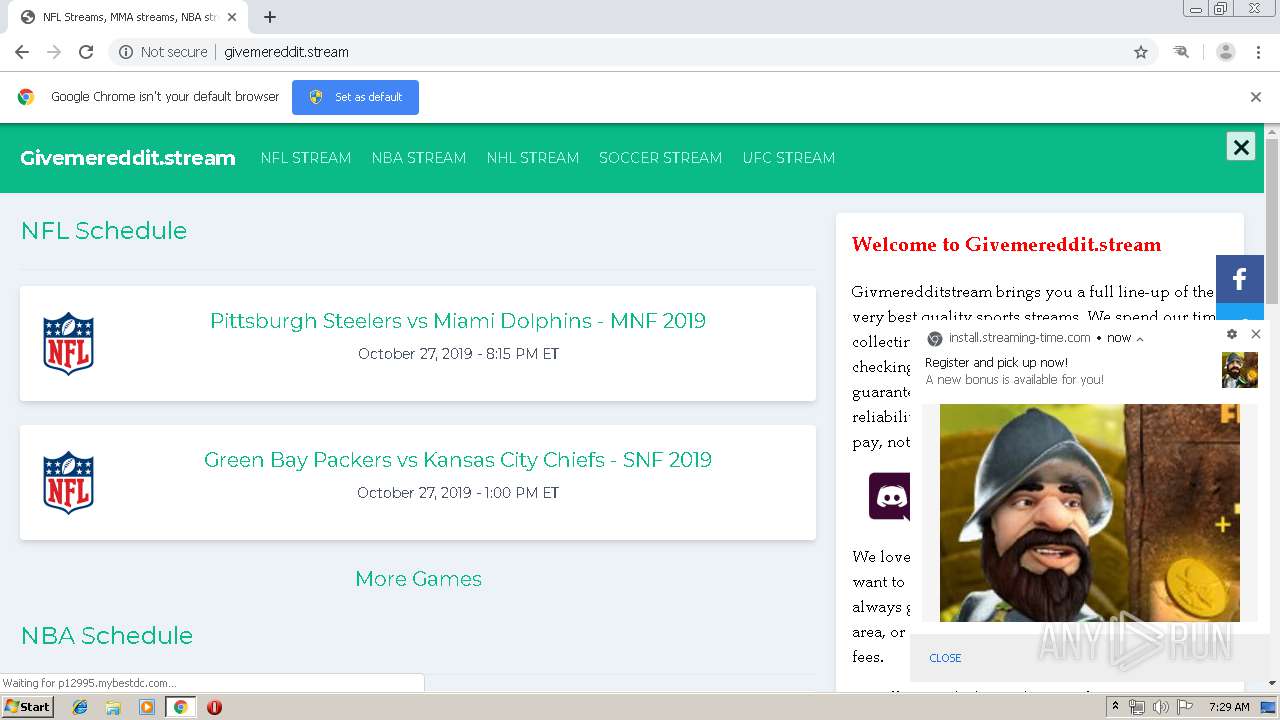
Task: Go to NFL STREAM menu item
Action: (x=306, y=158)
